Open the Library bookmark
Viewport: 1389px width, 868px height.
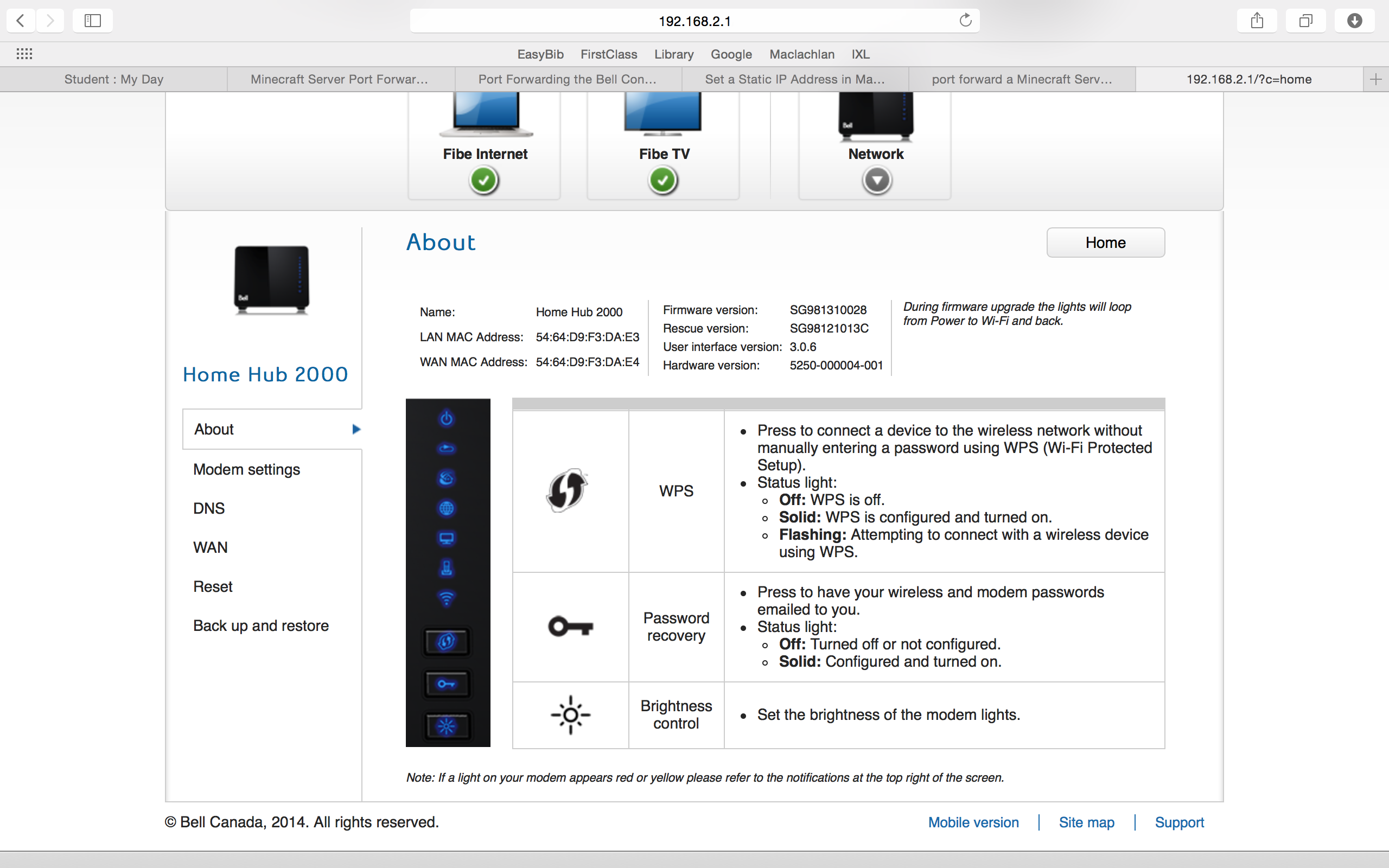[x=674, y=54]
